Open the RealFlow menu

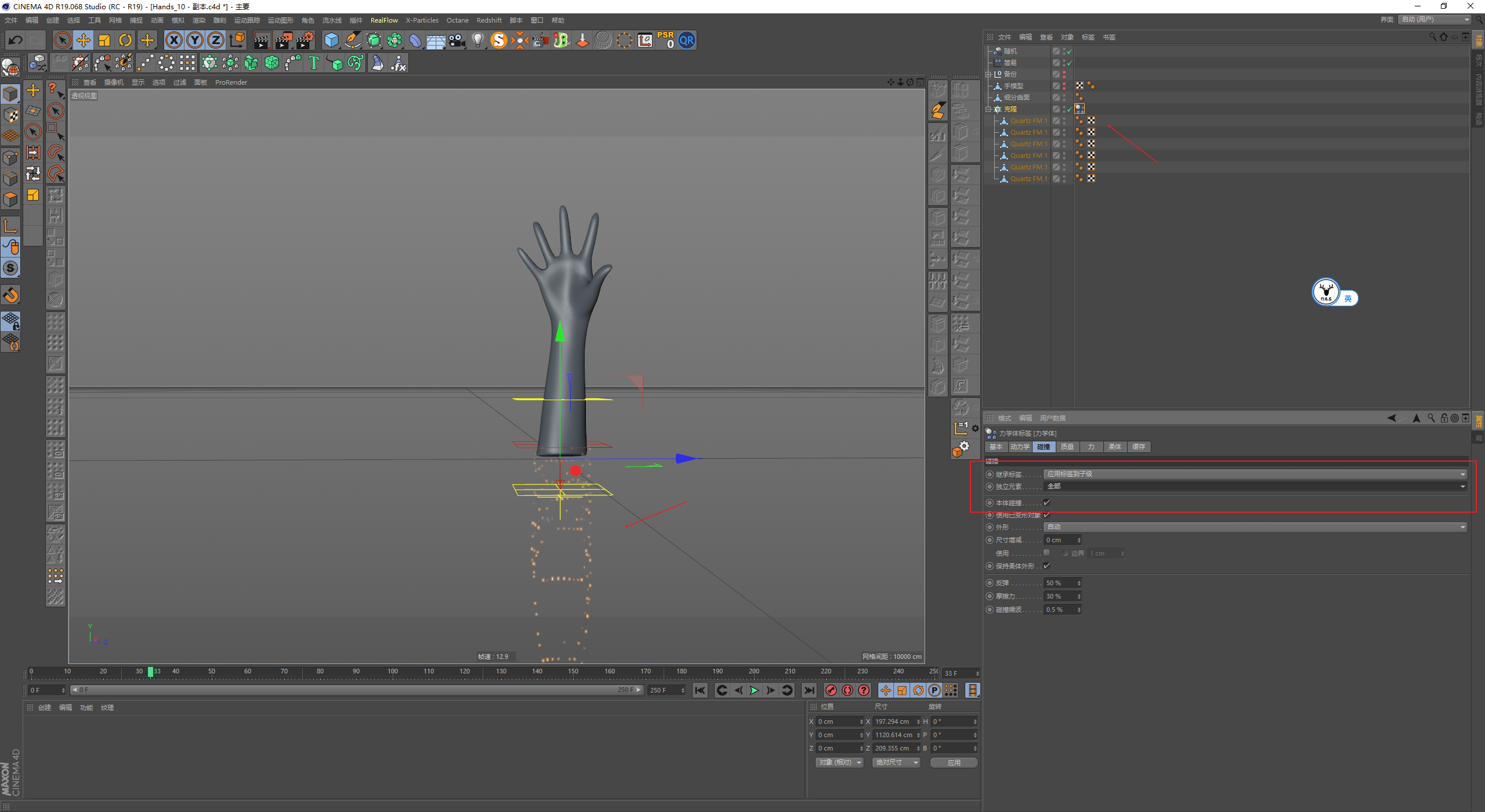click(x=384, y=20)
